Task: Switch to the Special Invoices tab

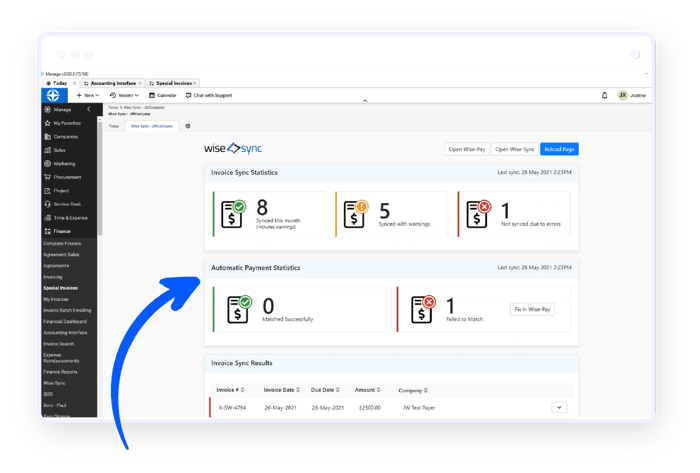Action: coord(171,83)
